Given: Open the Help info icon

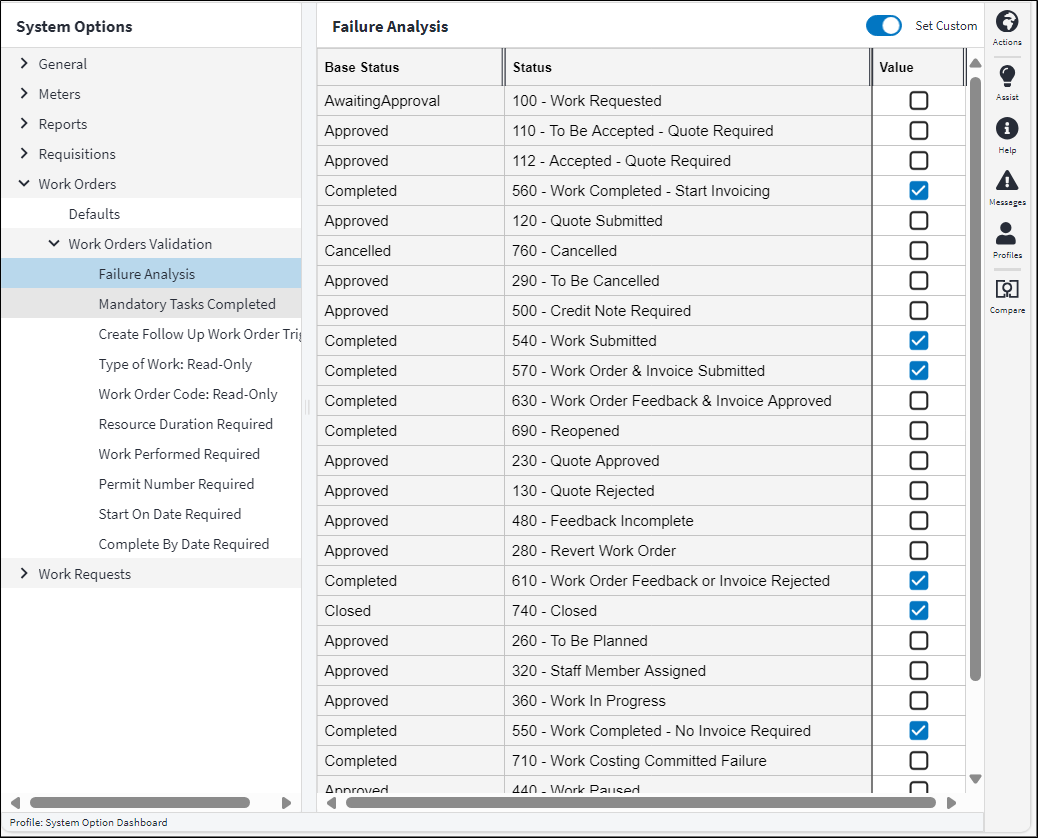Looking at the screenshot, I should tap(1007, 129).
